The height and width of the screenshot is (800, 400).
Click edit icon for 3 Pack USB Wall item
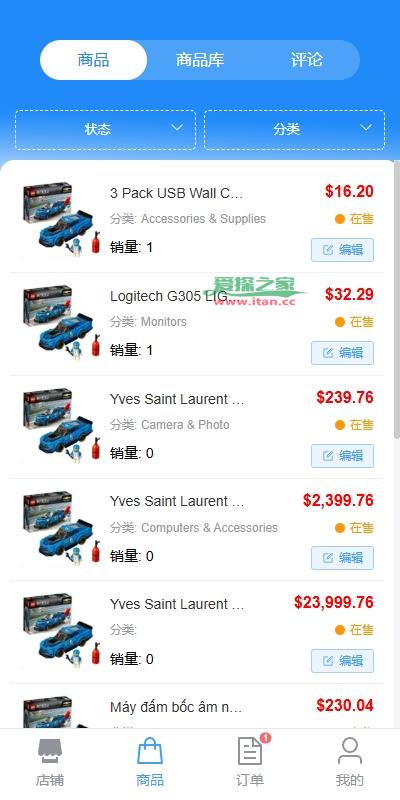click(328, 249)
